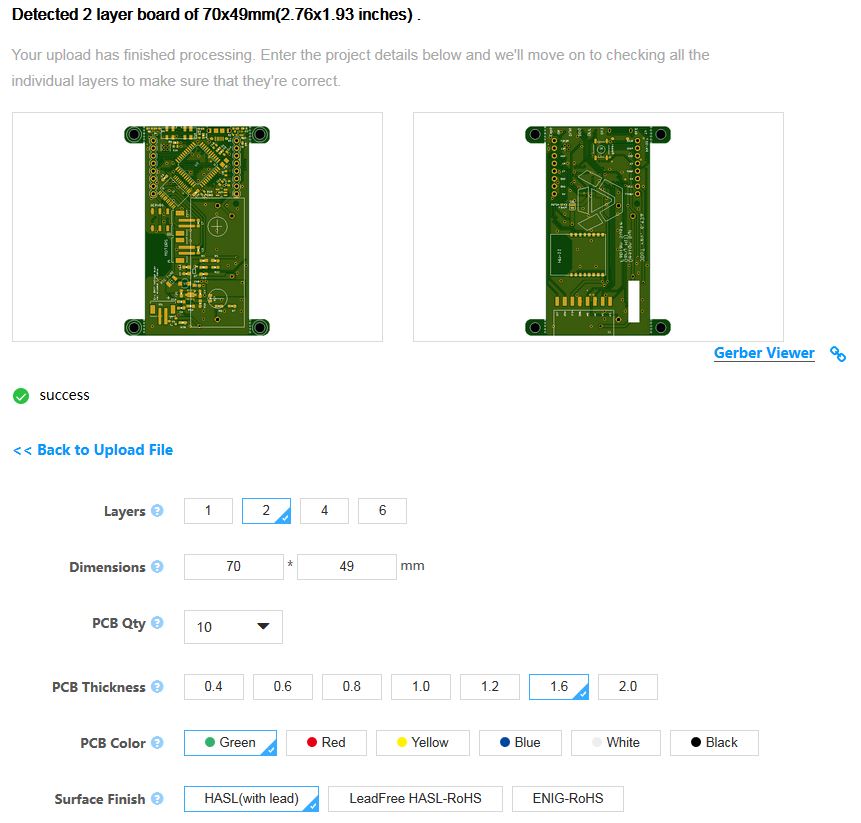Click the 'success' status text

(x=64, y=395)
